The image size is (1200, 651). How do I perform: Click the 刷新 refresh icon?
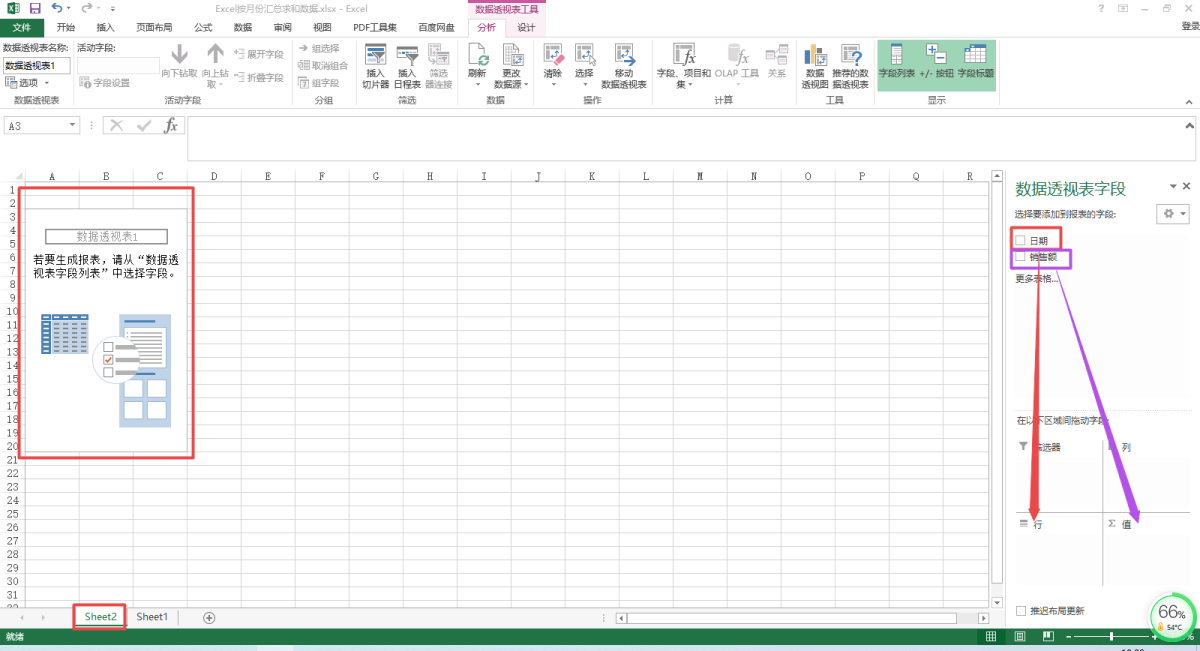[x=477, y=56]
